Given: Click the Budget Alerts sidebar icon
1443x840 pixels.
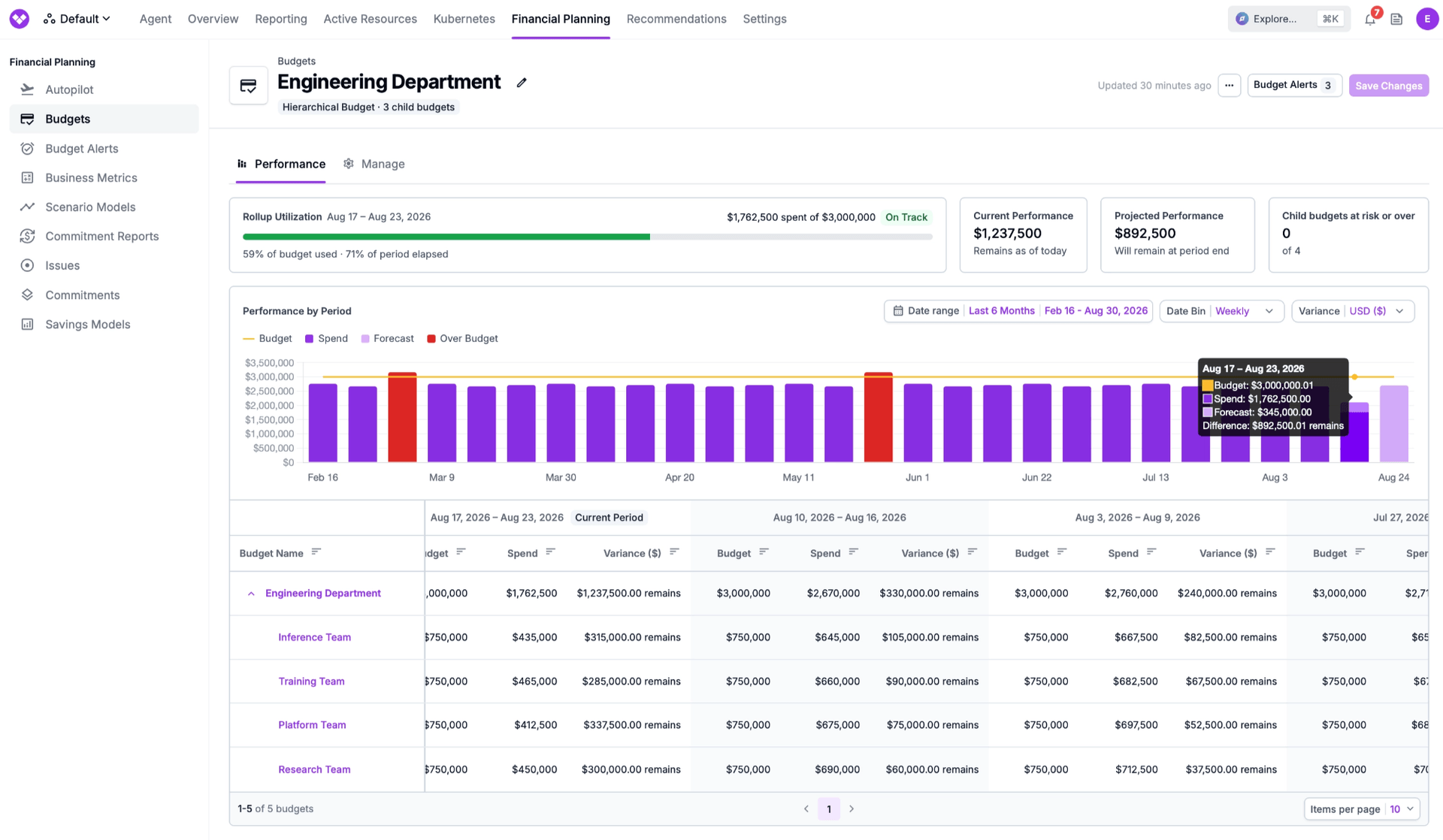Looking at the screenshot, I should click(27, 149).
